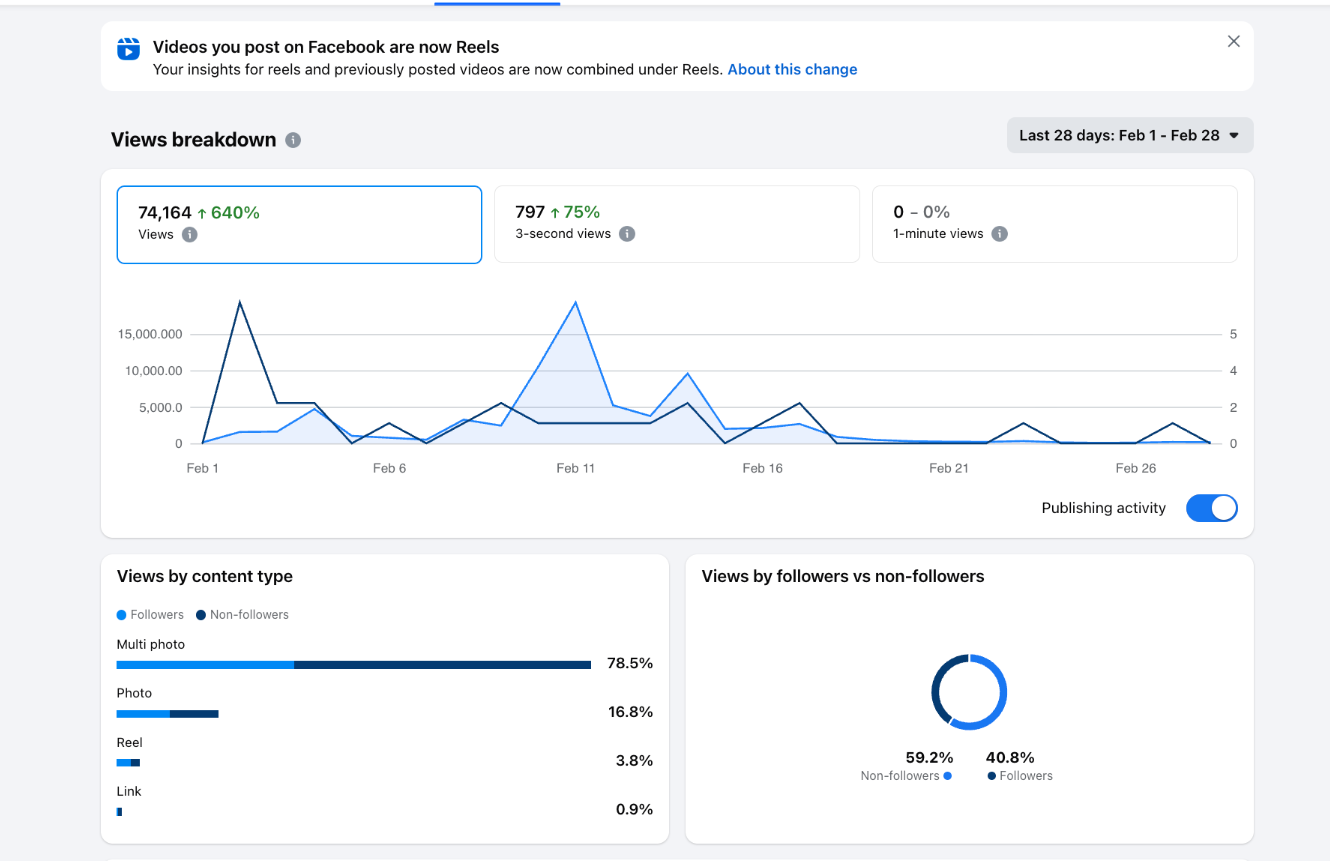1330x861 pixels.
Task: Toggle the Publishing activity switch
Action: 1211,508
